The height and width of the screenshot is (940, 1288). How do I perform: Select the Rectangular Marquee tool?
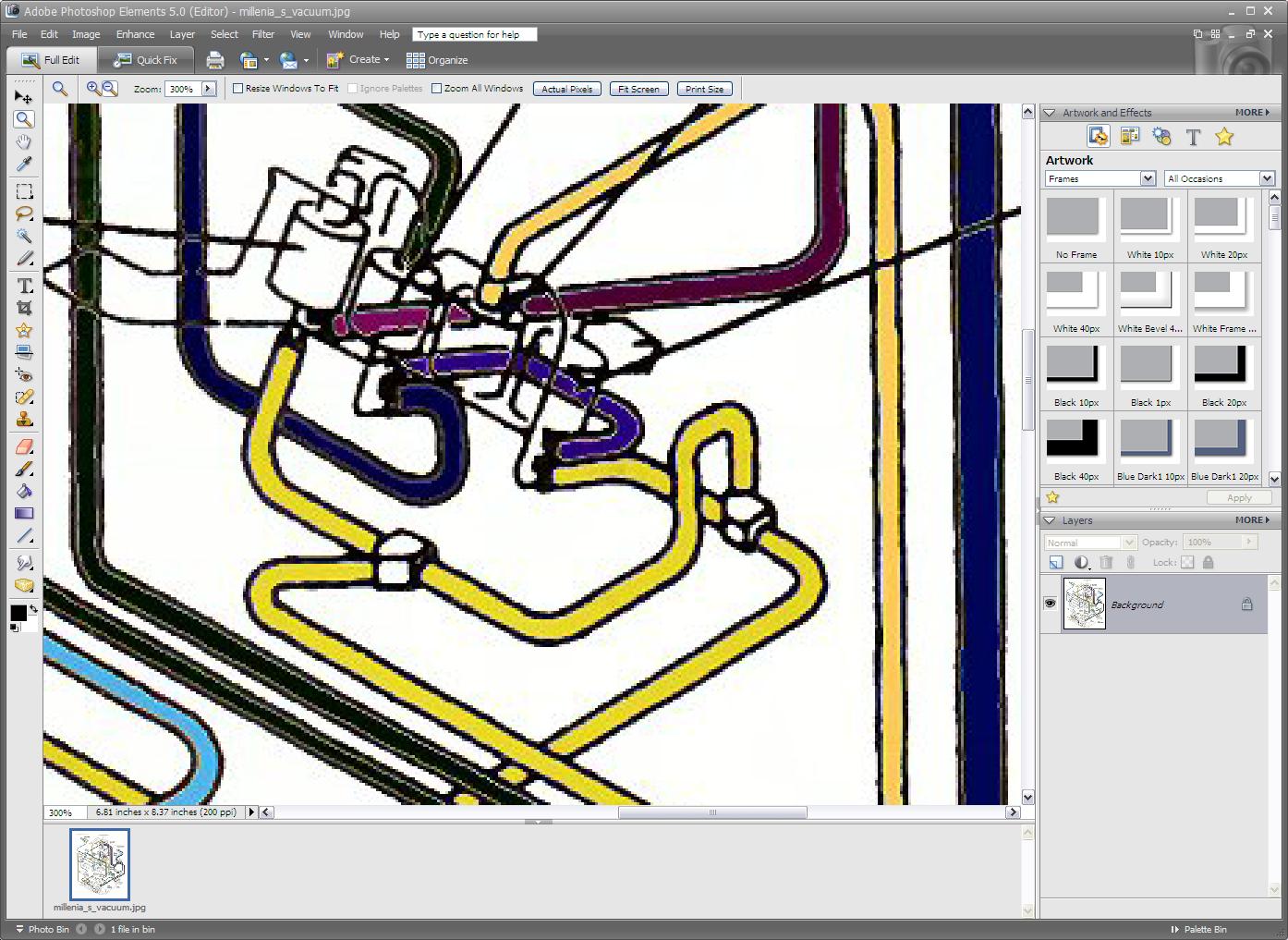pos(24,191)
